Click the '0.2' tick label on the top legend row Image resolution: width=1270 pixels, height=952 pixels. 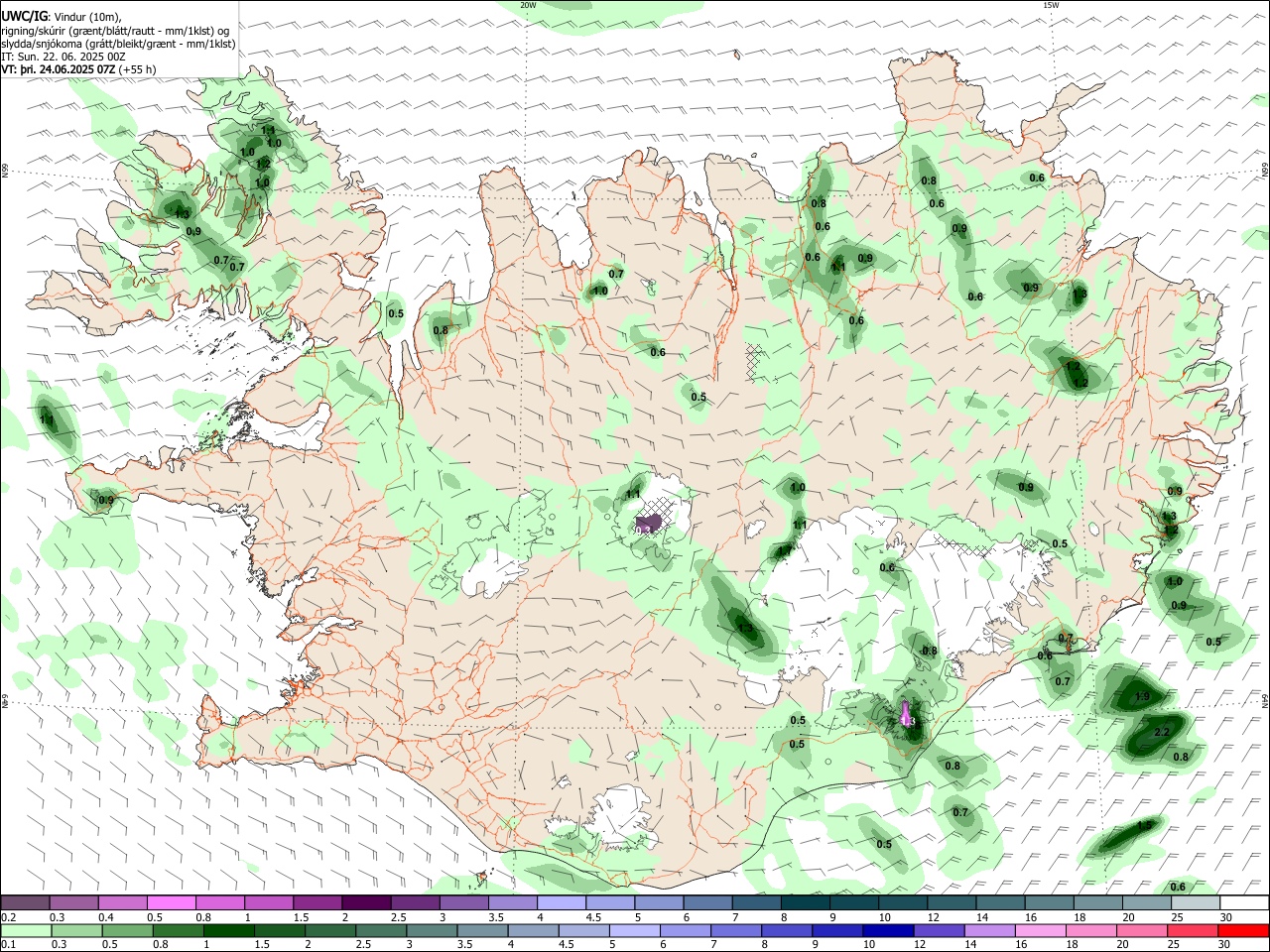[x=9, y=917]
